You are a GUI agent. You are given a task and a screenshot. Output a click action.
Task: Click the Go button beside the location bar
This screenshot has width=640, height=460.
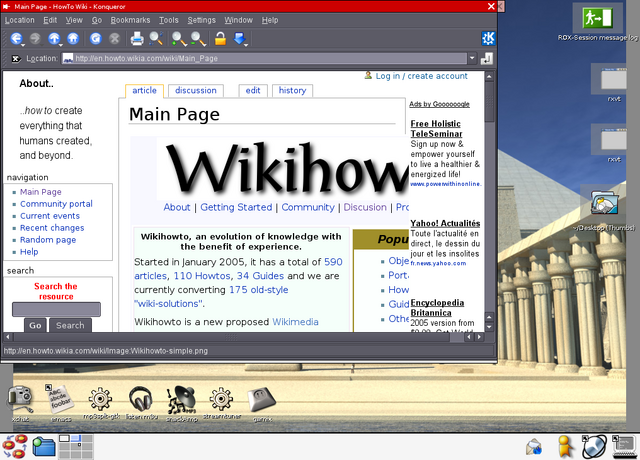tap(487, 59)
